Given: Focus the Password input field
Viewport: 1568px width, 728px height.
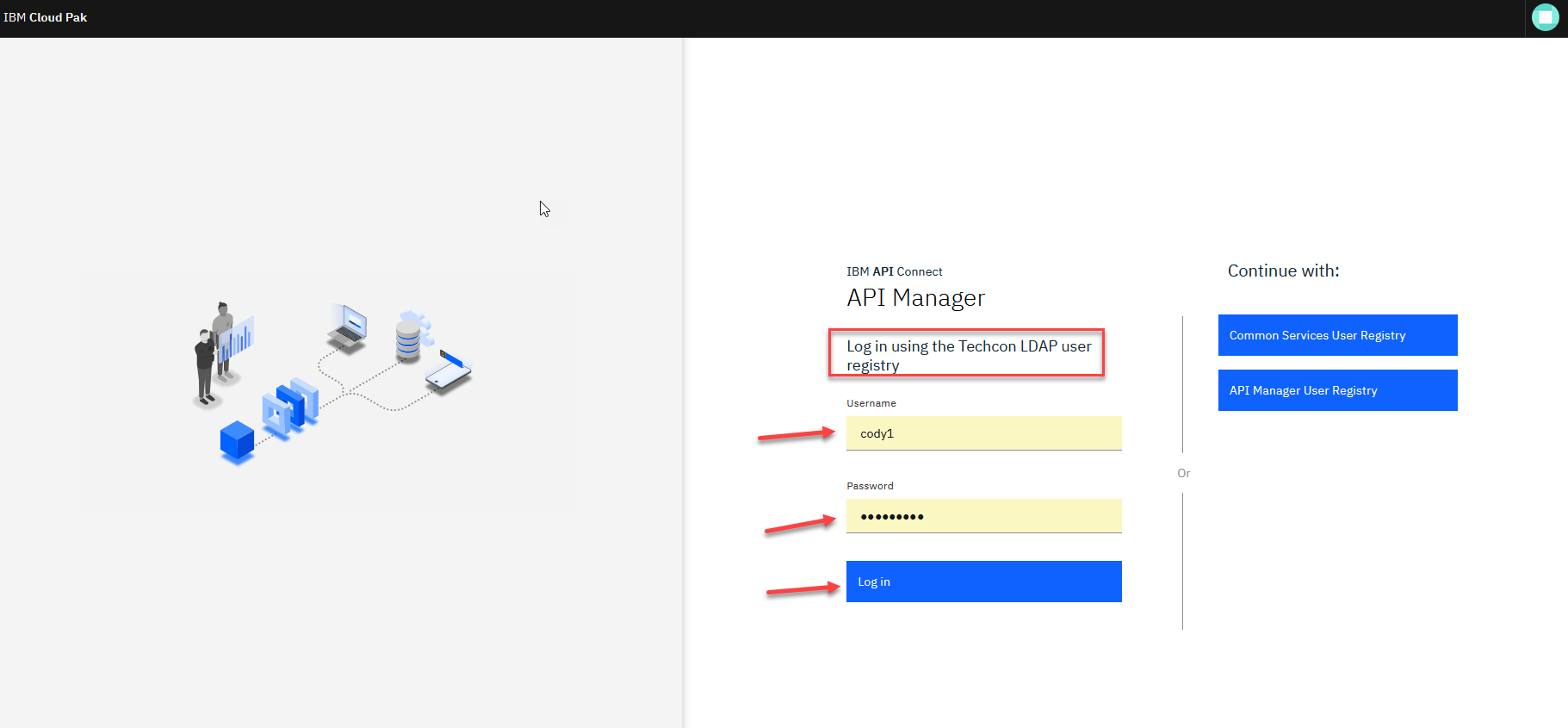Looking at the screenshot, I should [983, 516].
